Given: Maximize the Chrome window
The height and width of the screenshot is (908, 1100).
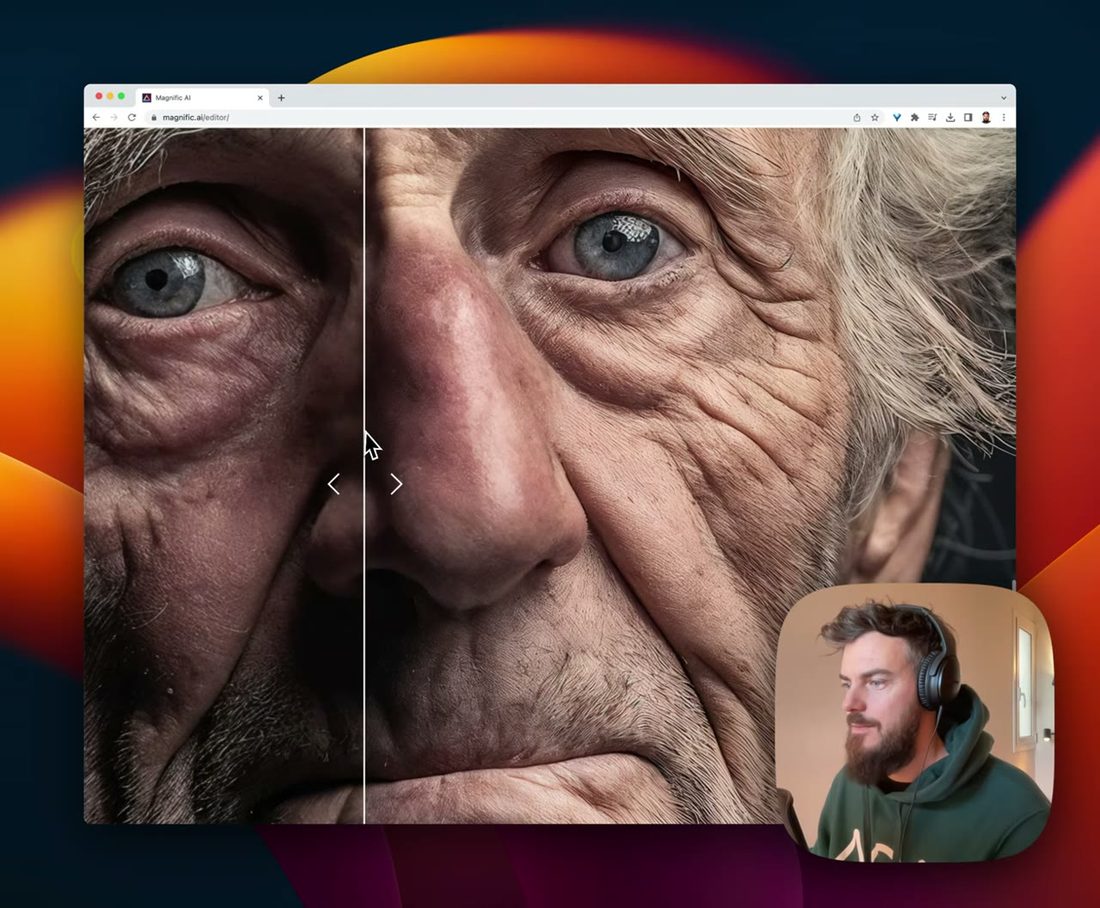Looking at the screenshot, I should pos(121,96).
